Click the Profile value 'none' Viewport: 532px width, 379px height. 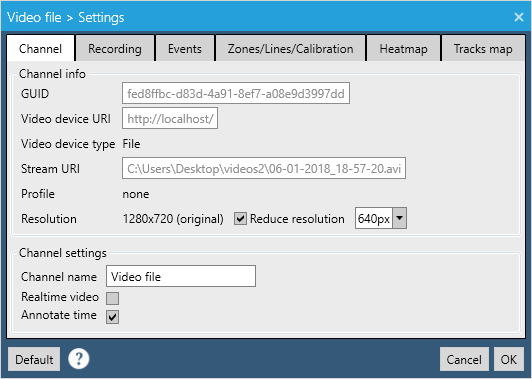(x=136, y=194)
